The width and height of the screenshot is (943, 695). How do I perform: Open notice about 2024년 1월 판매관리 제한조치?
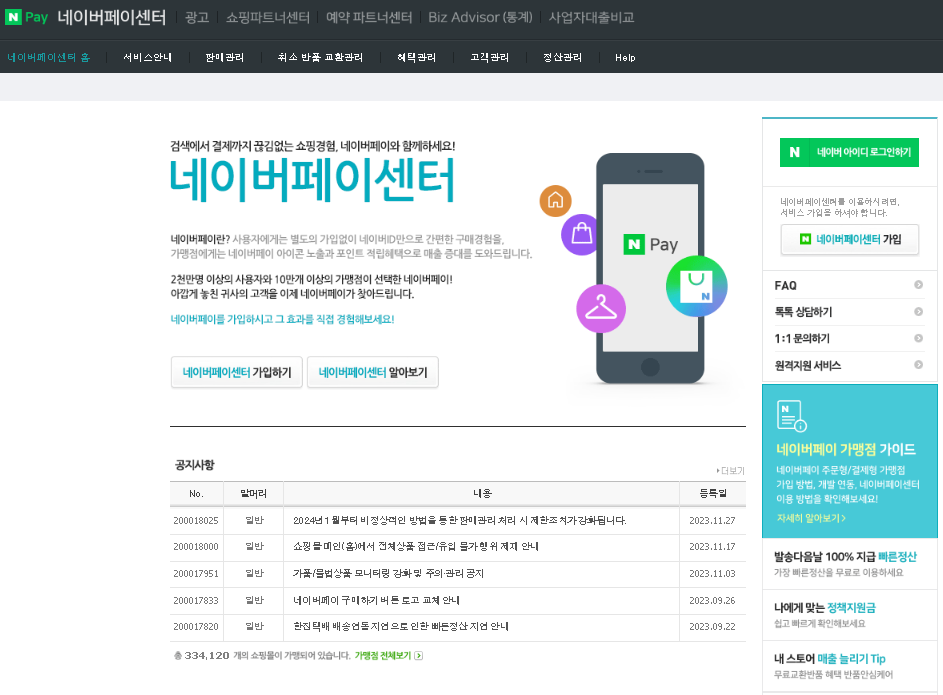click(459, 520)
